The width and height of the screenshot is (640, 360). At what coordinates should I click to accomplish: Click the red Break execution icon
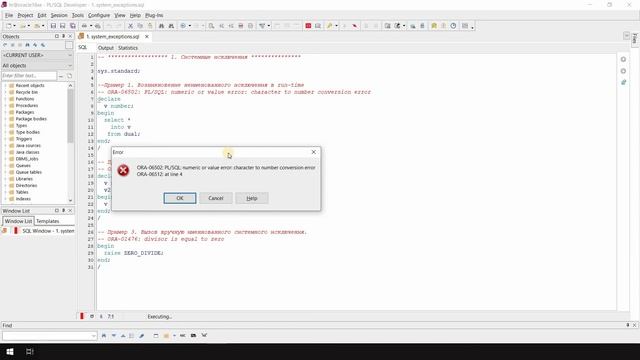point(308,26)
